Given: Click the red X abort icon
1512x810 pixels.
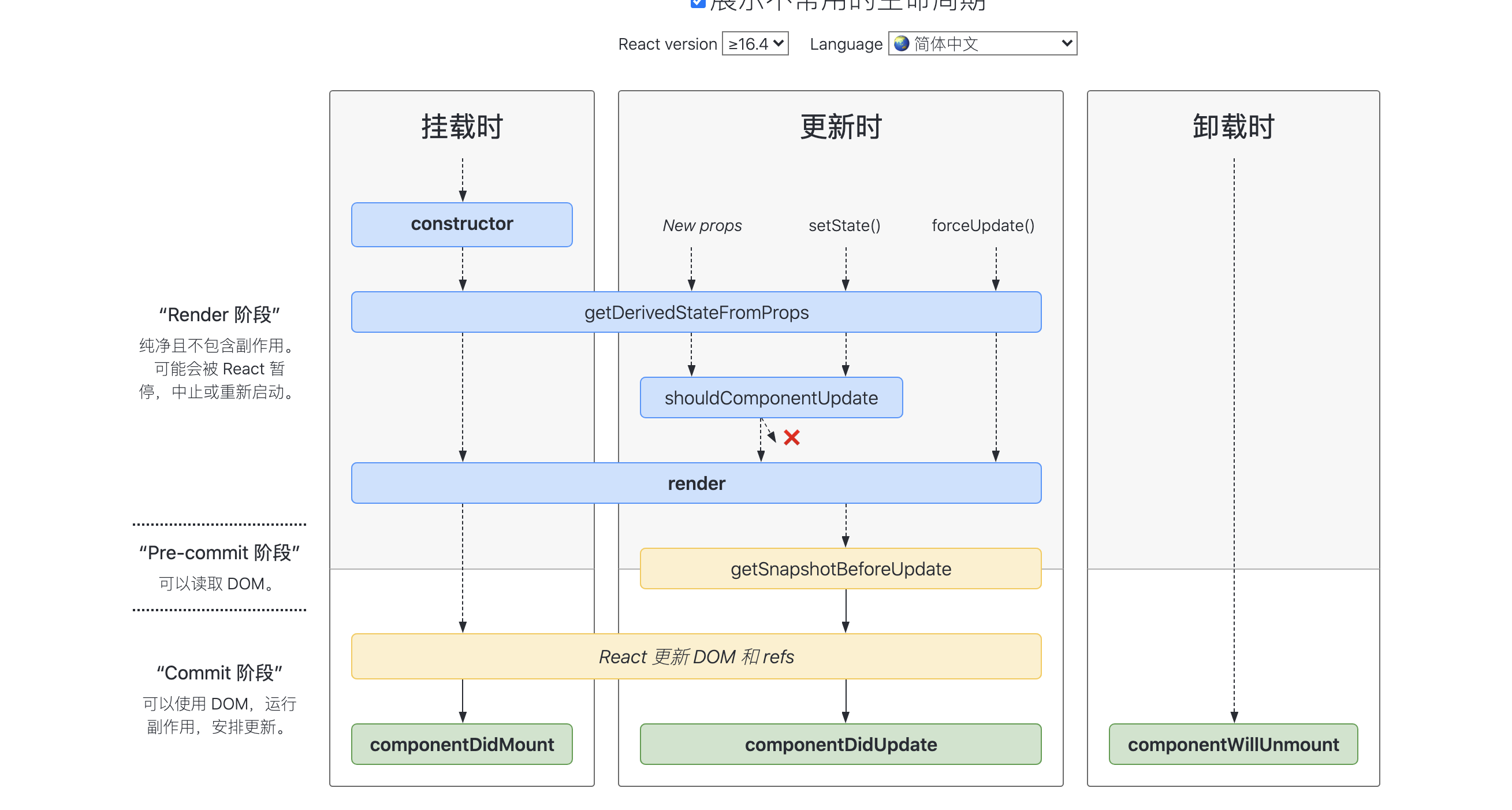Looking at the screenshot, I should 791,437.
